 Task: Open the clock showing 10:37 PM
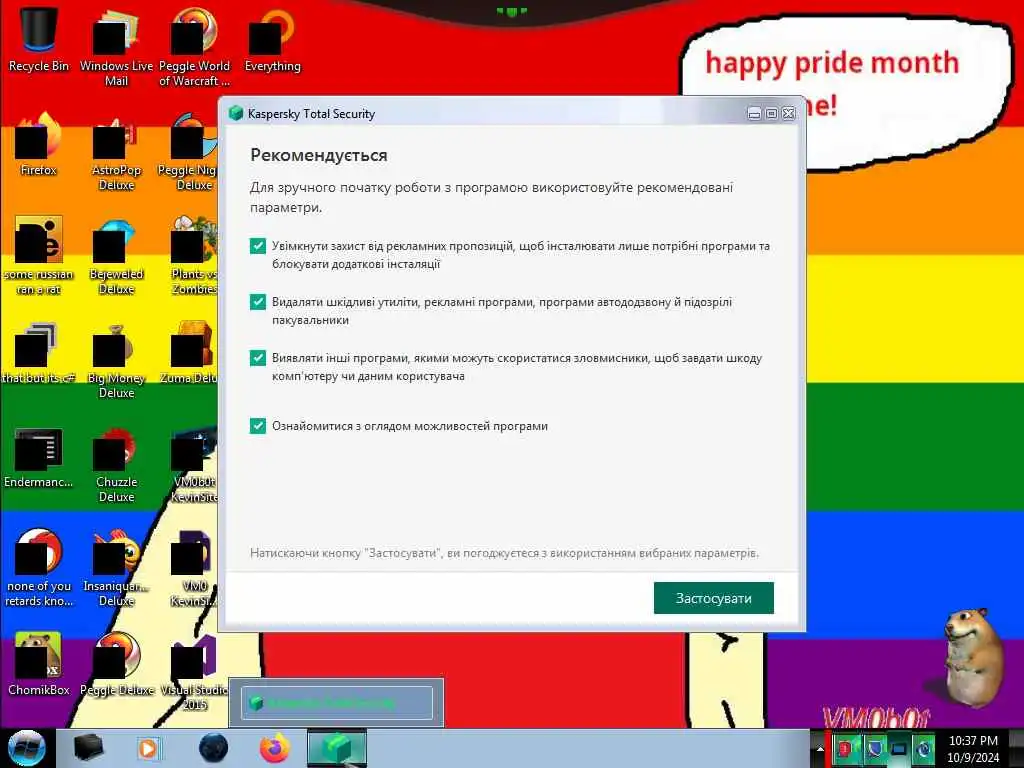pyautogui.click(x=973, y=748)
